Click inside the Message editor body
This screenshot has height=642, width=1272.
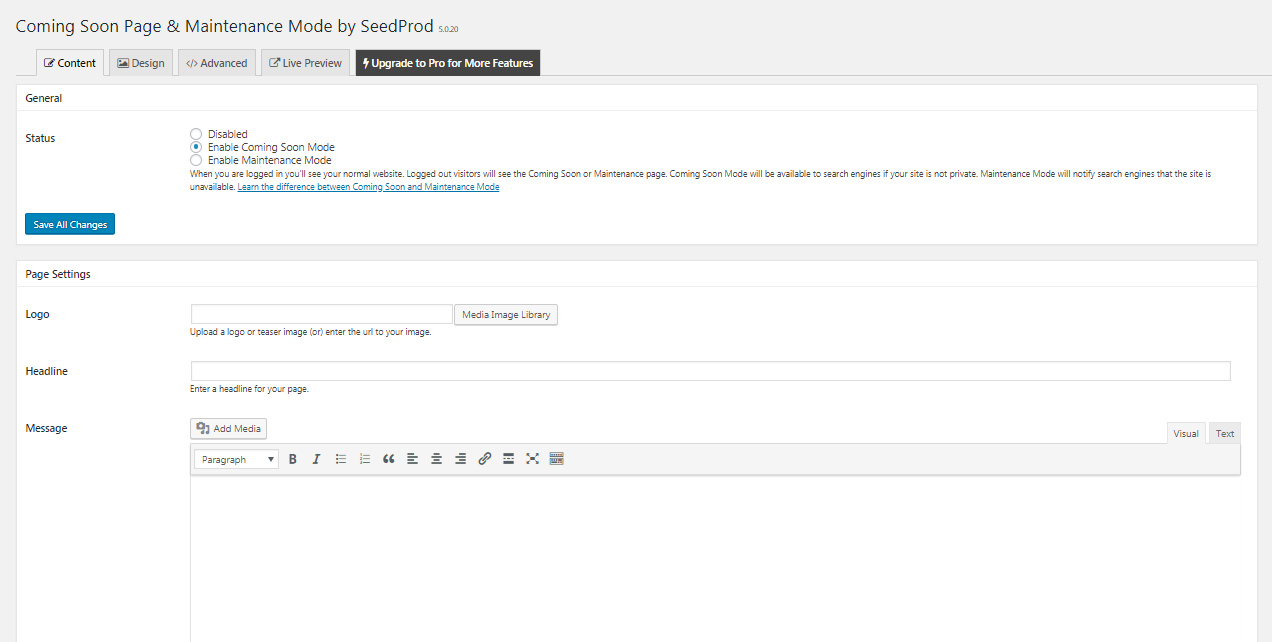[715, 558]
